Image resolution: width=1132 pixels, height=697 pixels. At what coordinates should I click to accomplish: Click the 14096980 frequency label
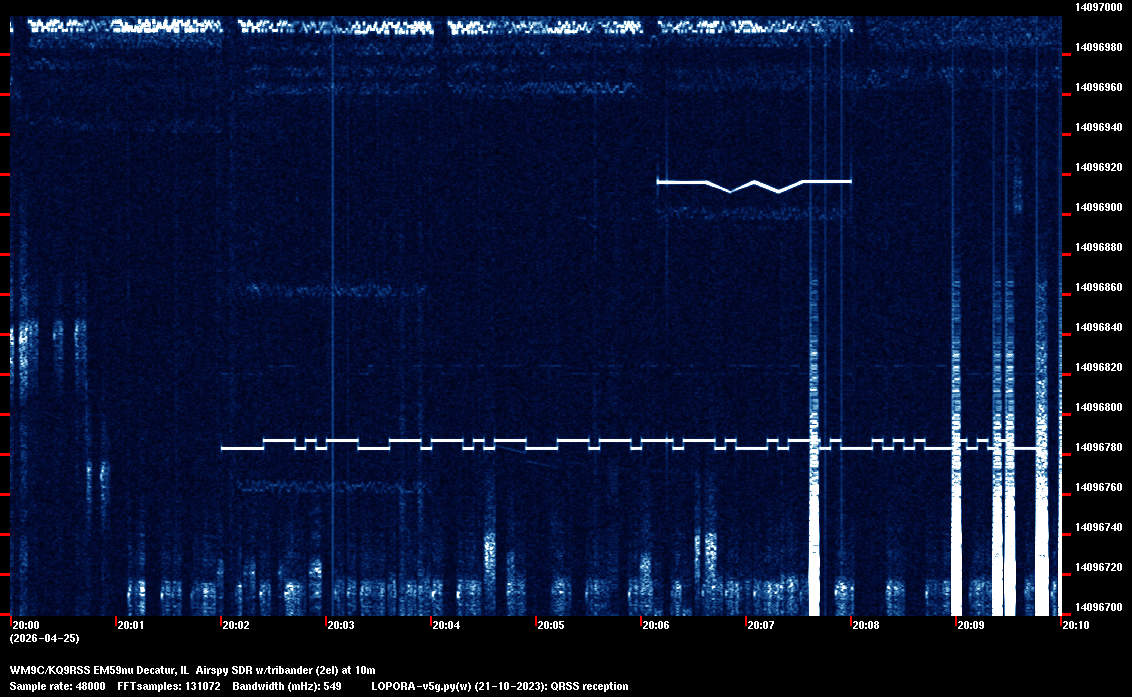pyautogui.click(x=1098, y=47)
